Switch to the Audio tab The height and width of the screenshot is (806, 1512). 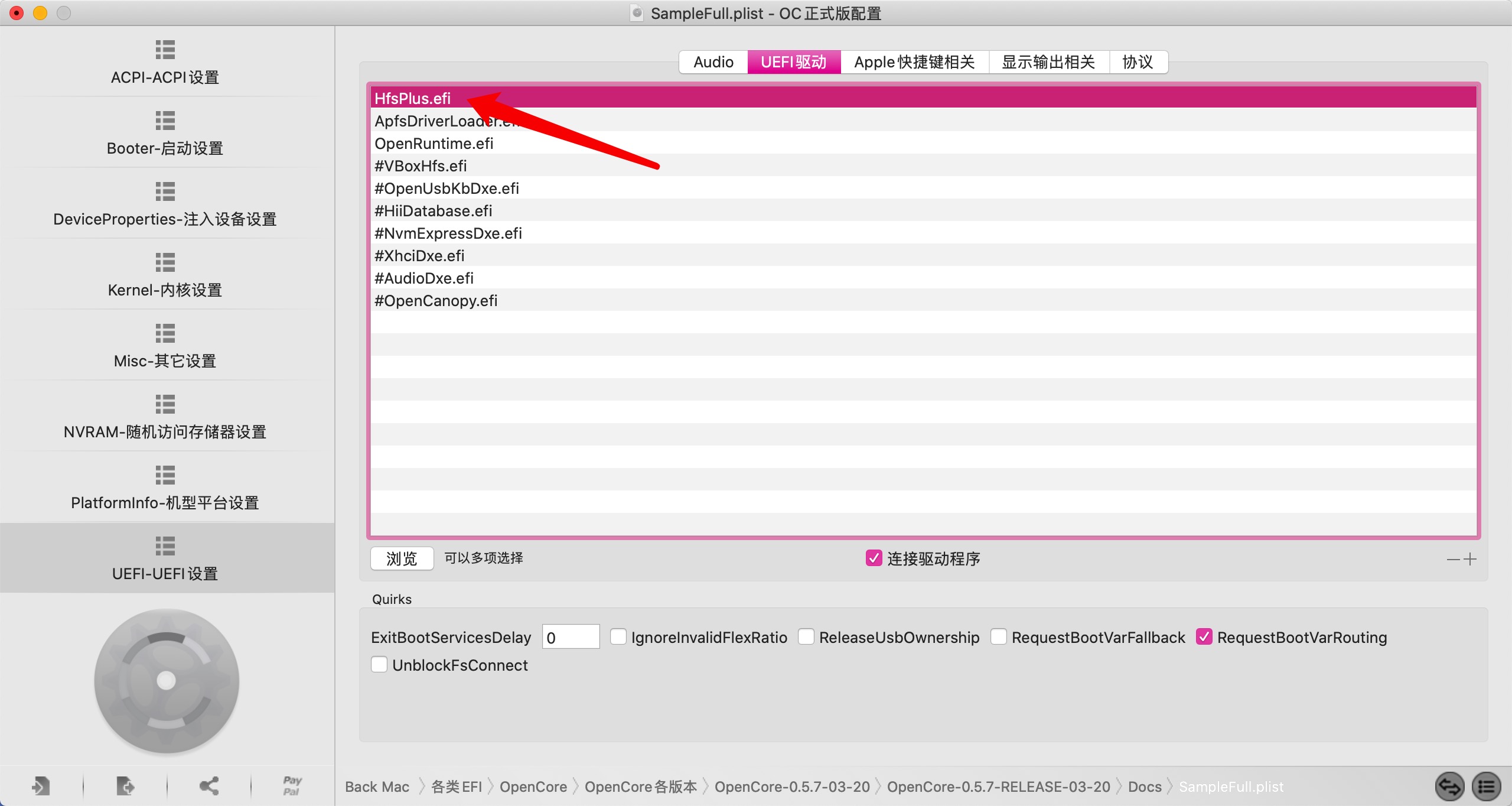(713, 62)
